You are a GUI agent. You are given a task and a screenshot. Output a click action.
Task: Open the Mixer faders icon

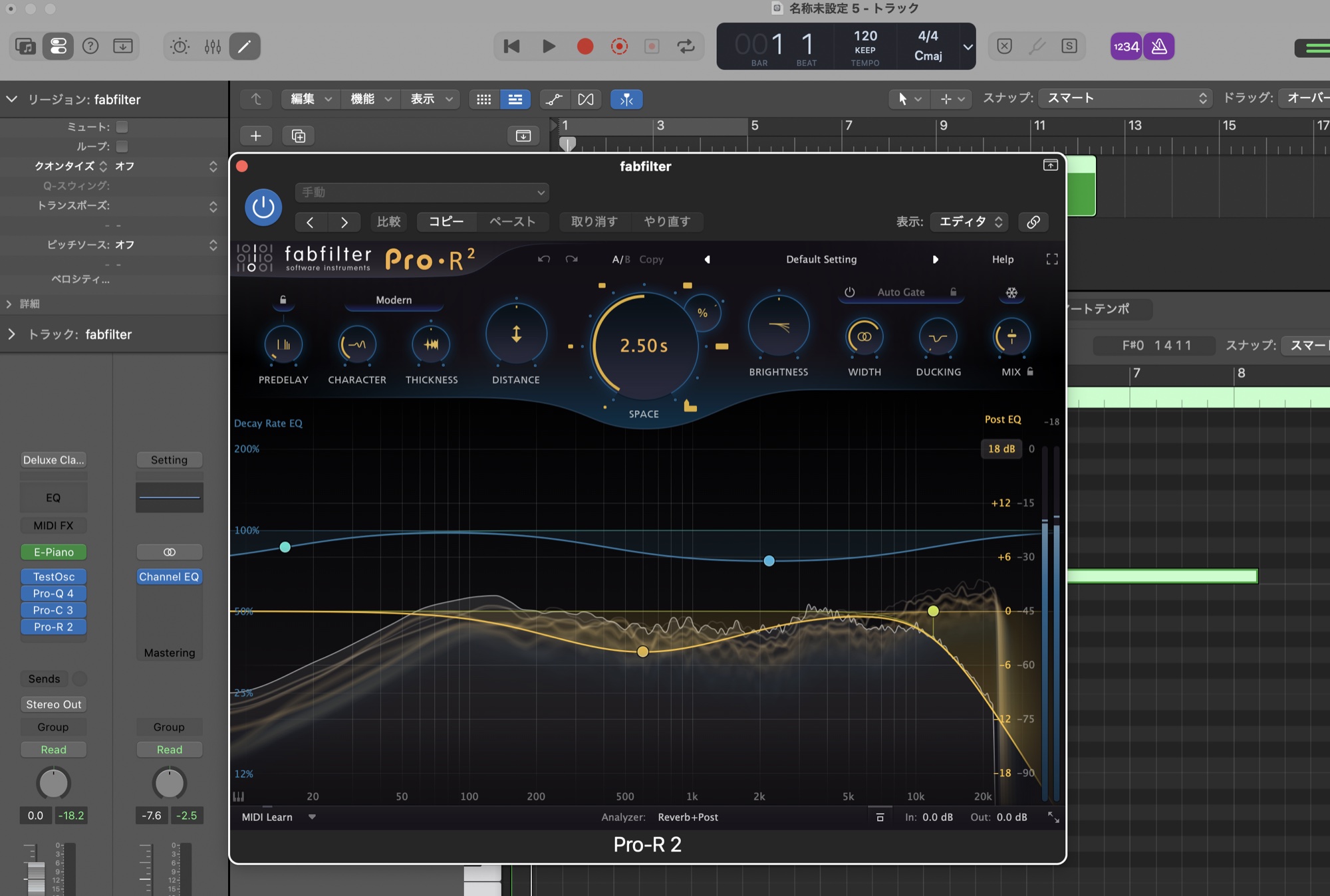213,46
